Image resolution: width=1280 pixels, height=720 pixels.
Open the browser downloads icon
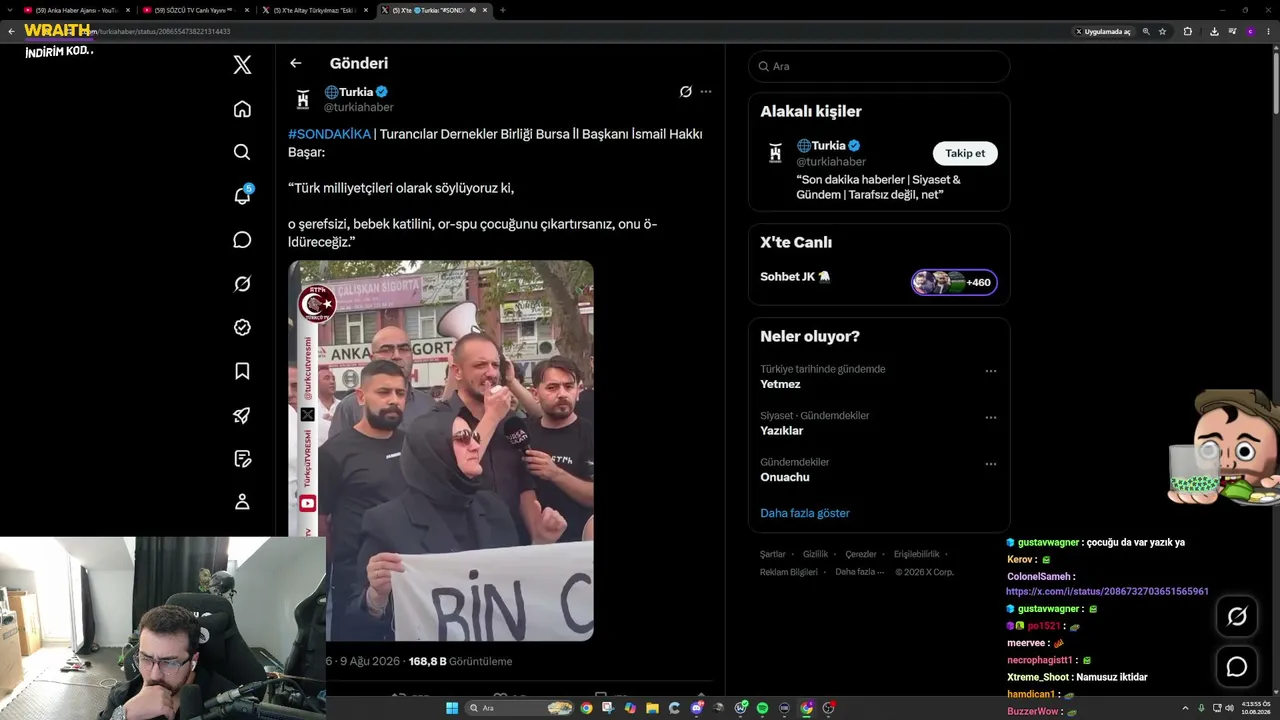coord(1214,31)
